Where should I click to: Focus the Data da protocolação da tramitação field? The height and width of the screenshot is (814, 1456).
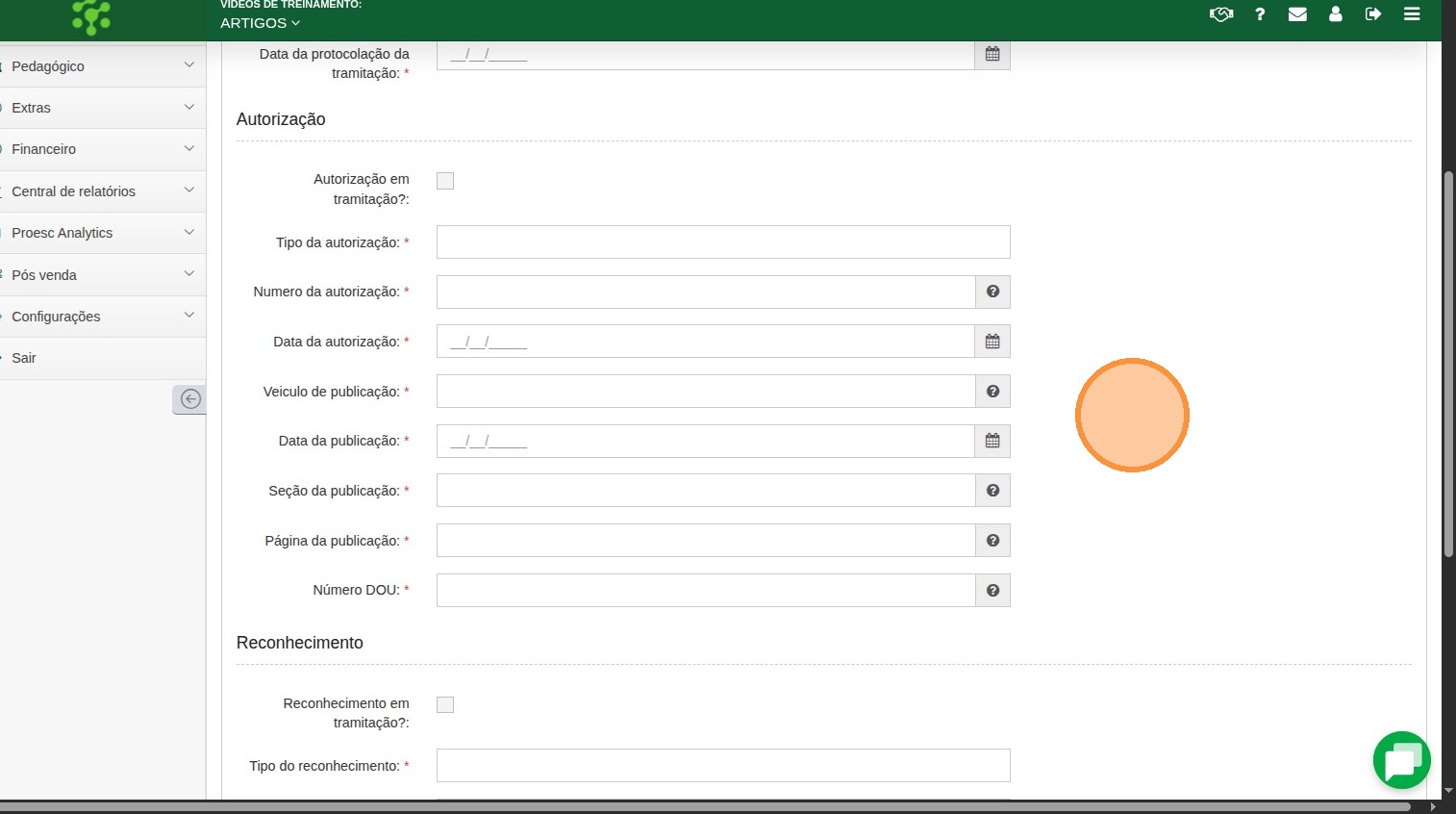[x=706, y=55]
